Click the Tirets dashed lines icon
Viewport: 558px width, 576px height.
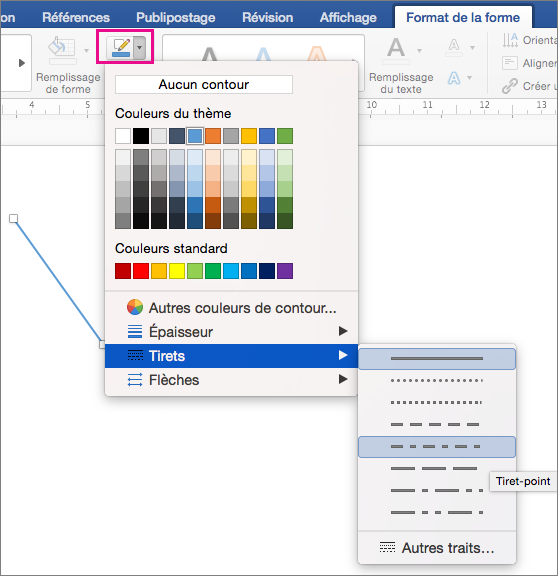point(135,355)
